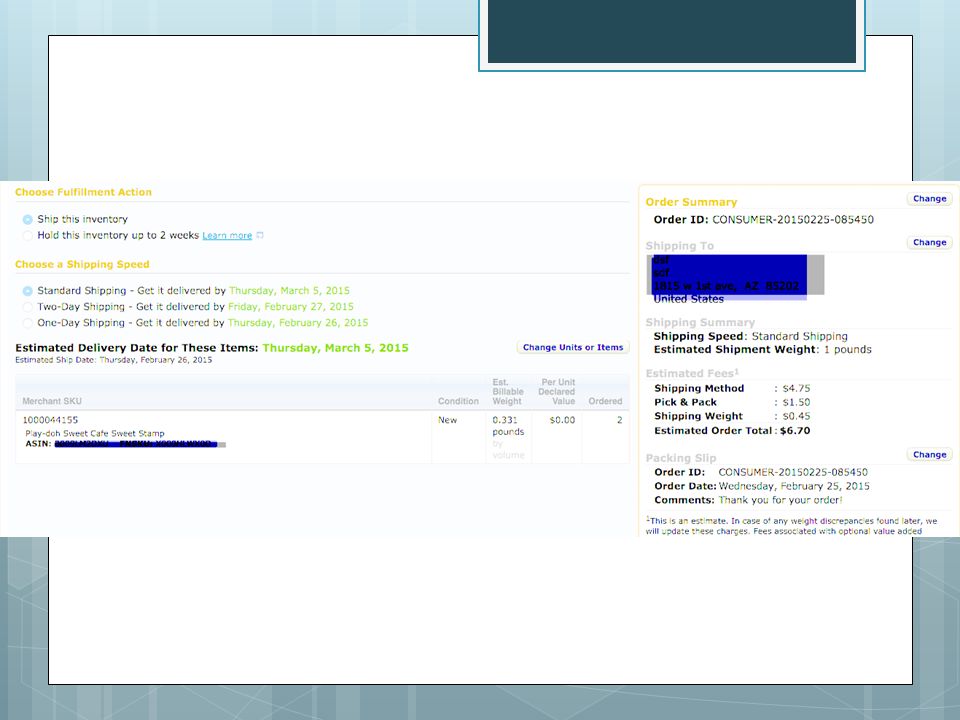Click Shipping Weight fee $0.45
The height and width of the screenshot is (720, 960).
click(732, 416)
